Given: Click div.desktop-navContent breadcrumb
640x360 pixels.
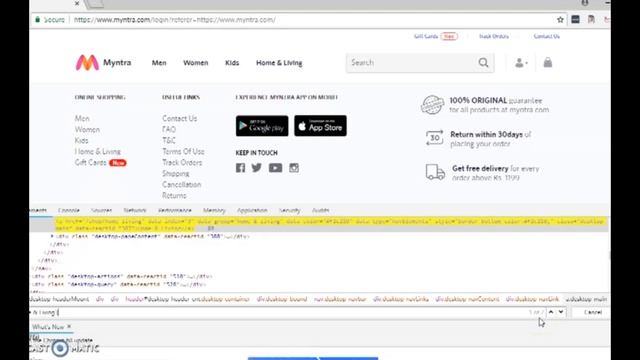Looking at the screenshot, I should (x=467, y=299).
